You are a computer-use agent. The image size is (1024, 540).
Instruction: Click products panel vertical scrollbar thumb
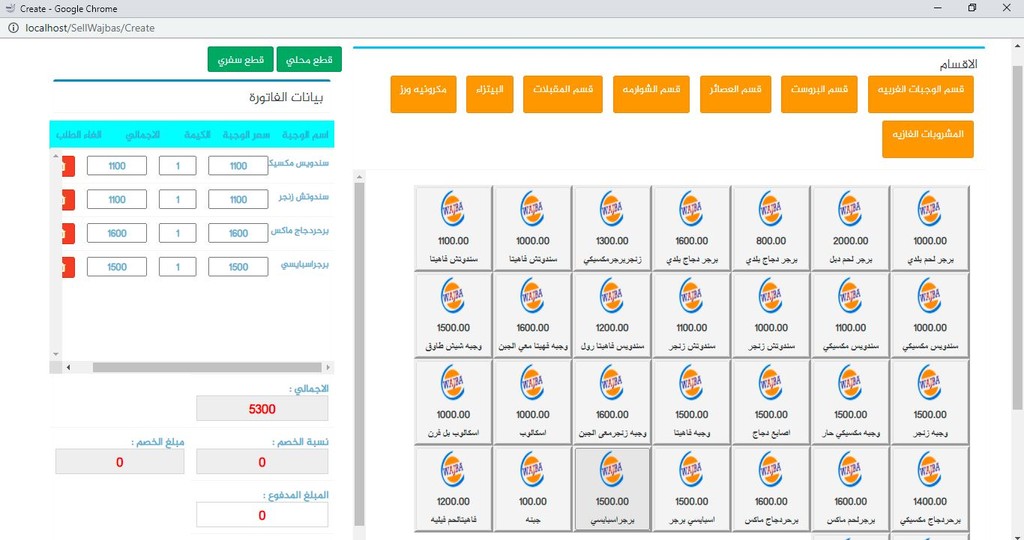[x=359, y=353]
